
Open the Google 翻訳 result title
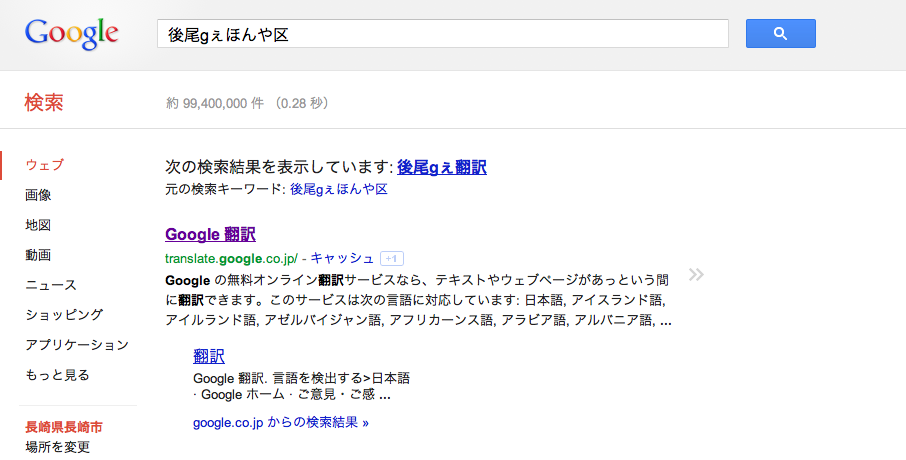[x=210, y=235]
